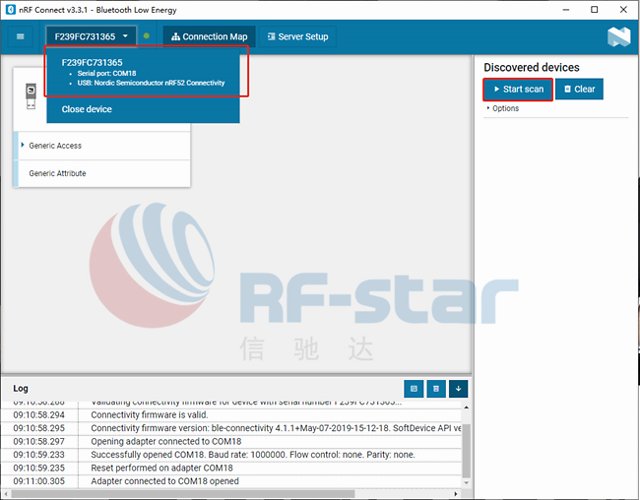Select the log entry 'Adapter connected to COM18 opened'
640x500 pixels.
tap(165, 481)
